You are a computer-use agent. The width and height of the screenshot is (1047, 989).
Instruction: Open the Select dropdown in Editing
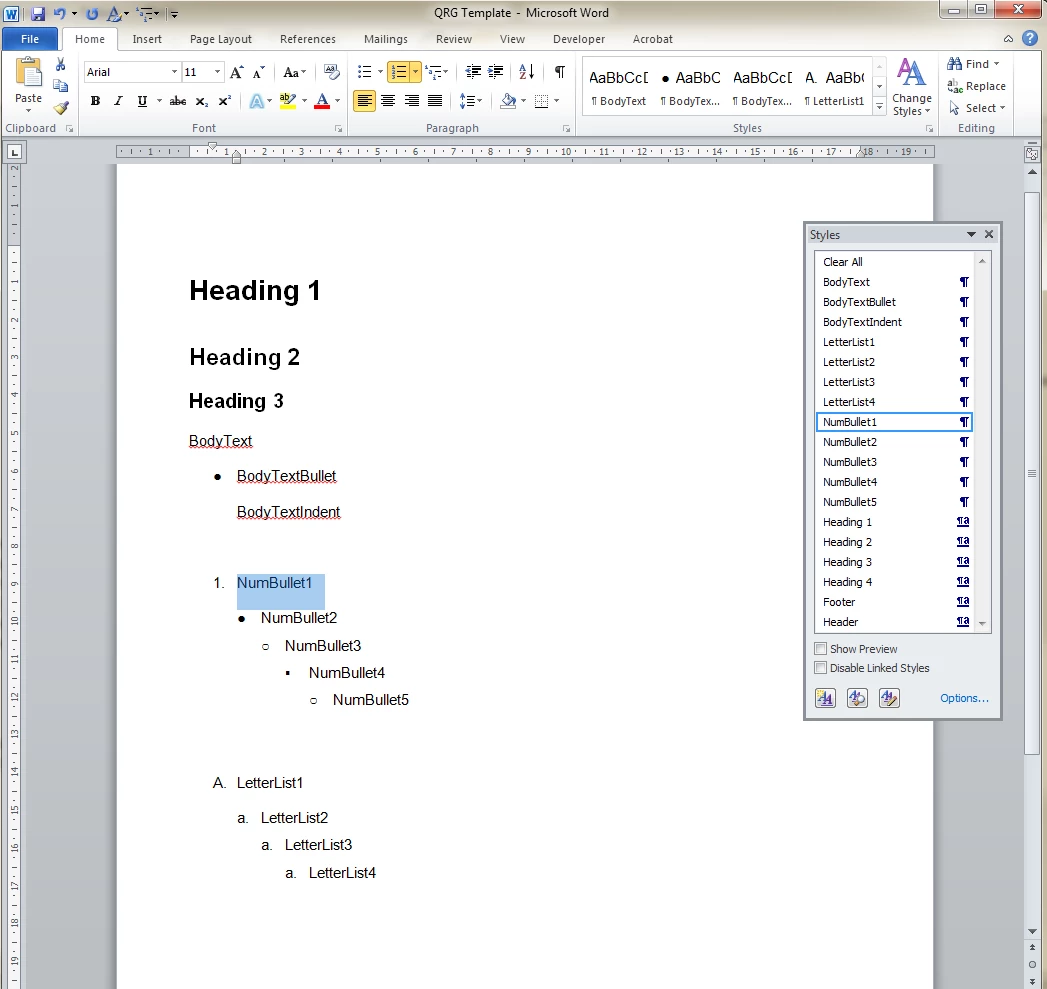tap(978, 108)
